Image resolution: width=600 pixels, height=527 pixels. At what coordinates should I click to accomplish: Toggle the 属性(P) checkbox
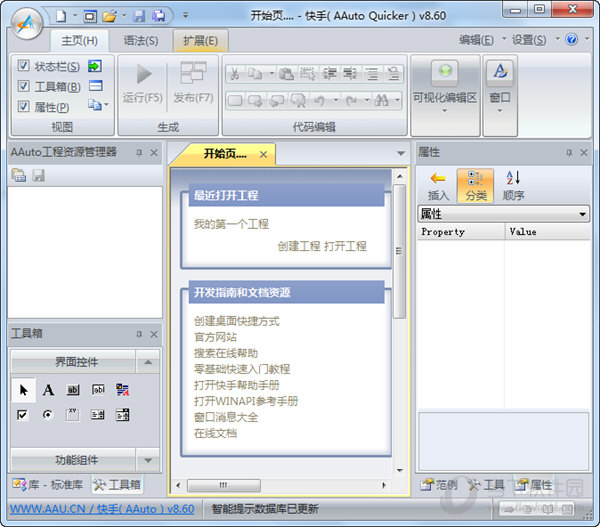click(x=23, y=106)
